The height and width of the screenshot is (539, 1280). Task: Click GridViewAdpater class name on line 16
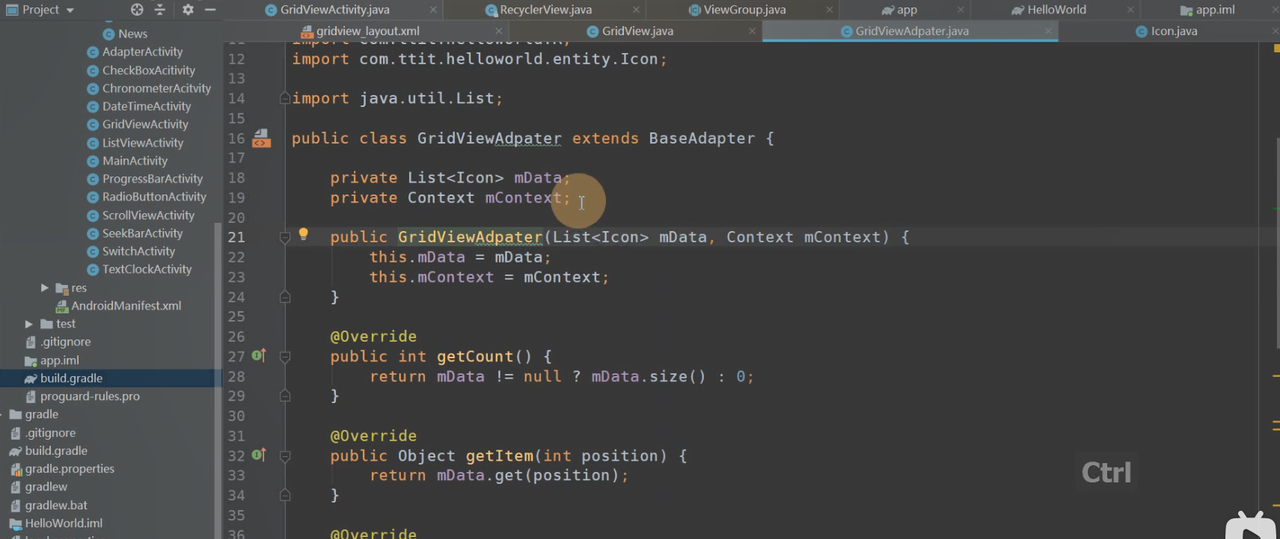click(x=489, y=138)
